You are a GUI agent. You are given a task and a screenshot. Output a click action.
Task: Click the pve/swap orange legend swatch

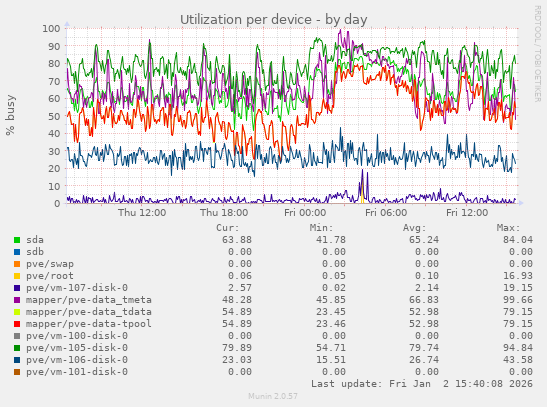[17, 264]
